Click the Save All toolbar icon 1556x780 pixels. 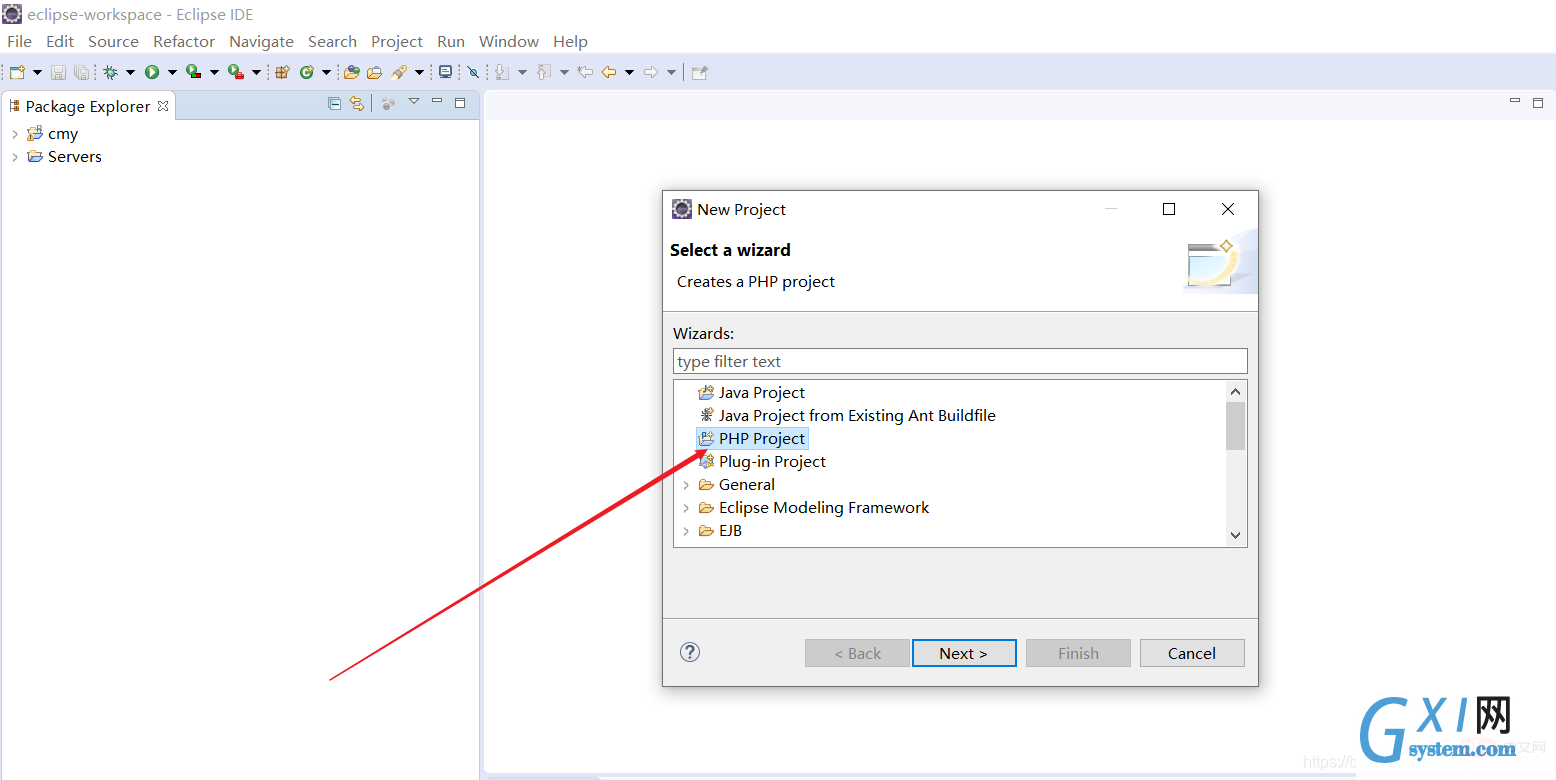tap(81, 72)
